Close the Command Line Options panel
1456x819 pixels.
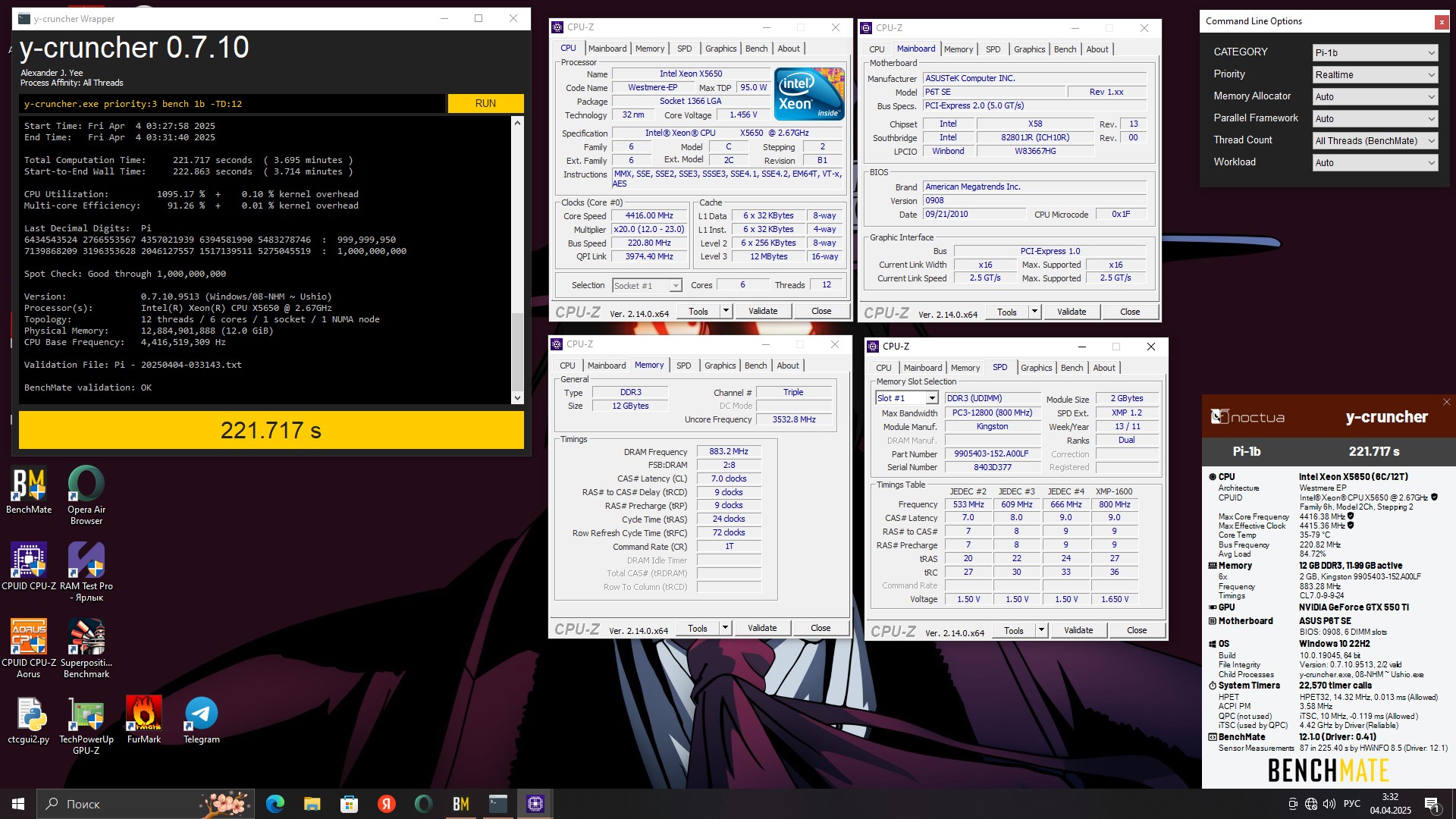[x=1442, y=22]
